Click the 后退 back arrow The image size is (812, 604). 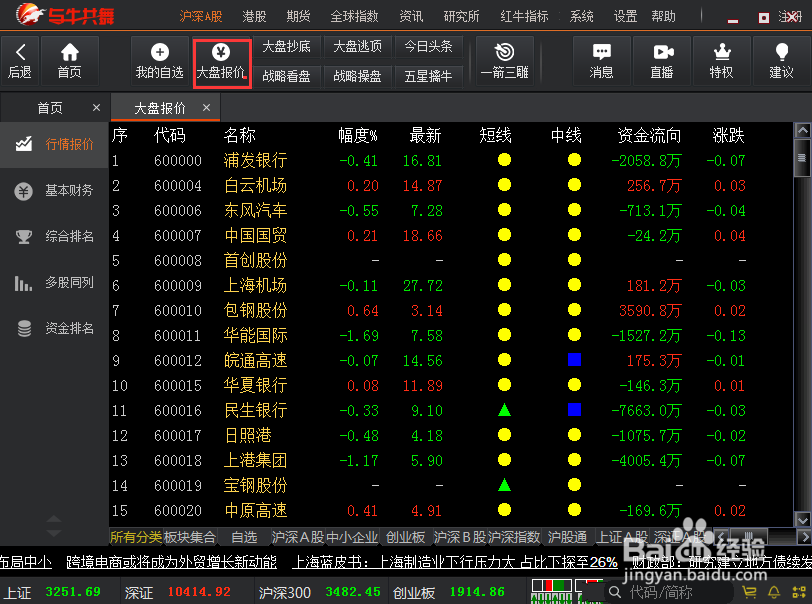(20, 61)
